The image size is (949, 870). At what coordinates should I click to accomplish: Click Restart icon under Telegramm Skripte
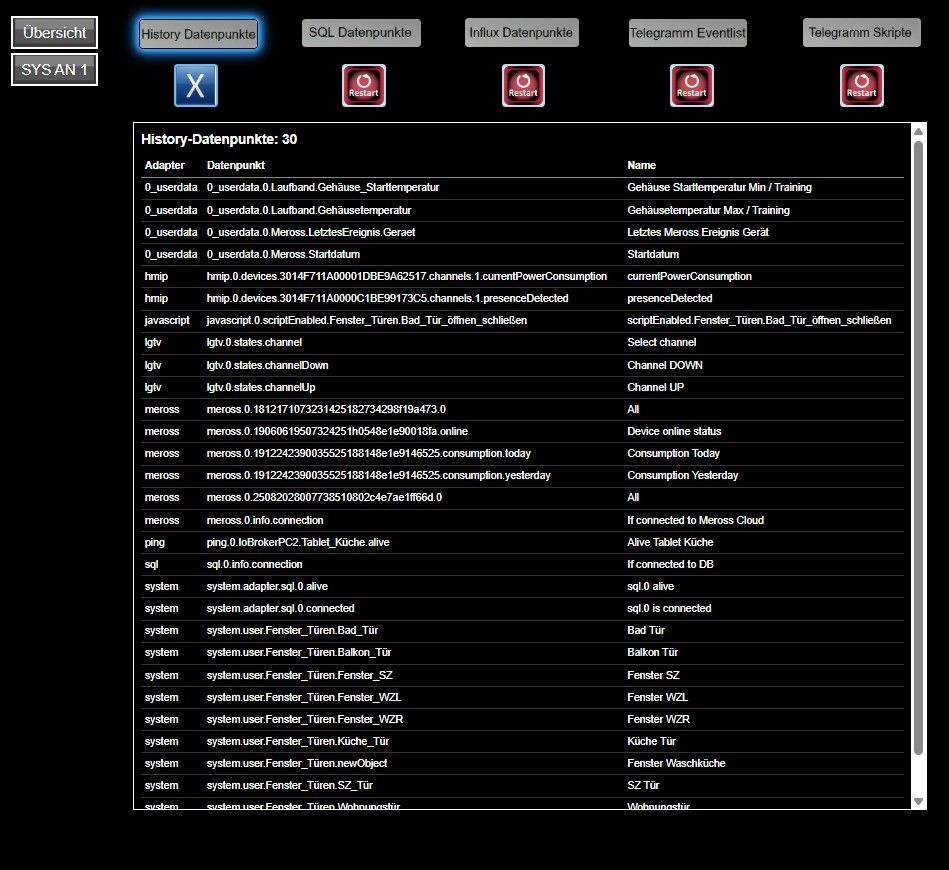(x=862, y=85)
